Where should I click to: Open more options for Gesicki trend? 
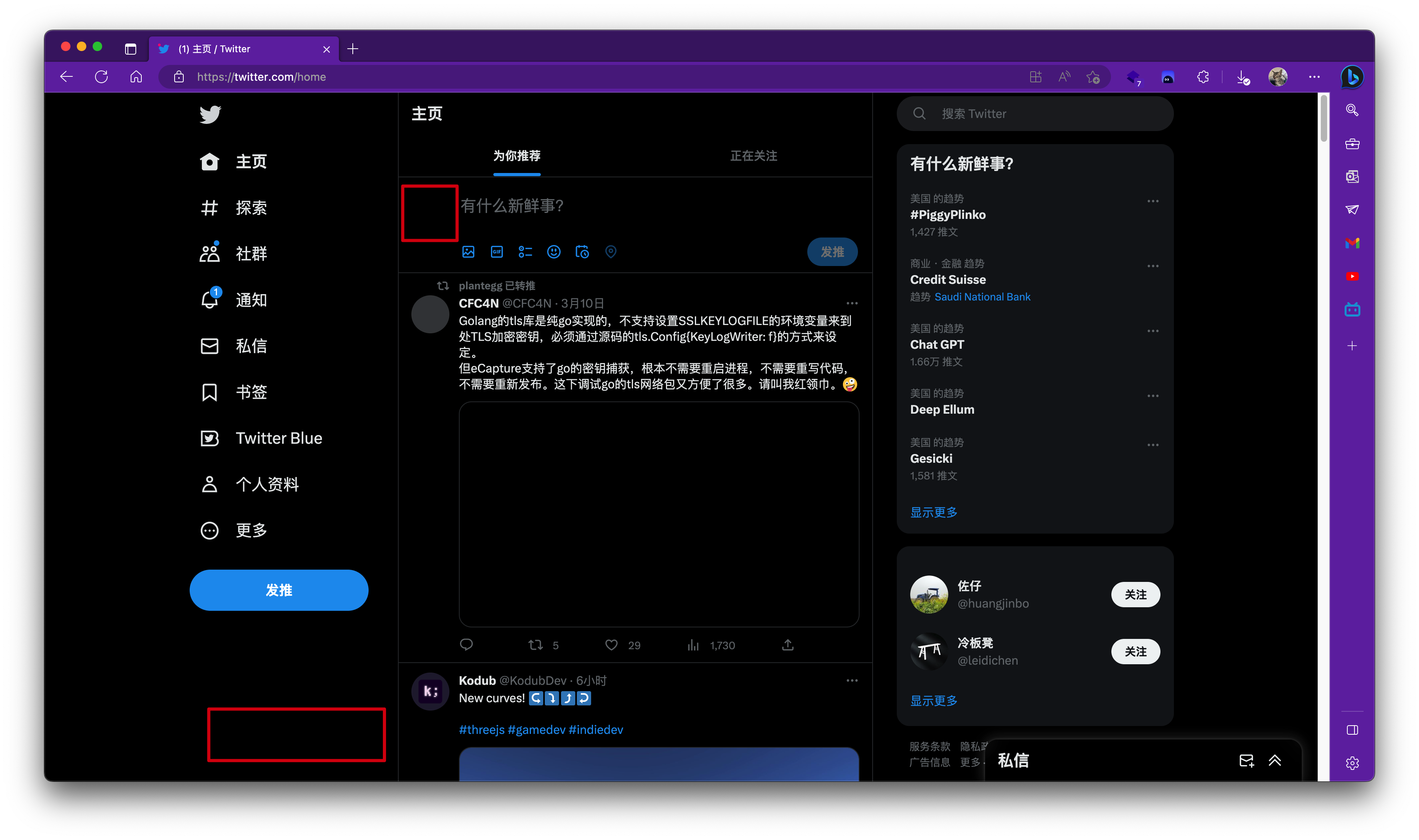1153,445
